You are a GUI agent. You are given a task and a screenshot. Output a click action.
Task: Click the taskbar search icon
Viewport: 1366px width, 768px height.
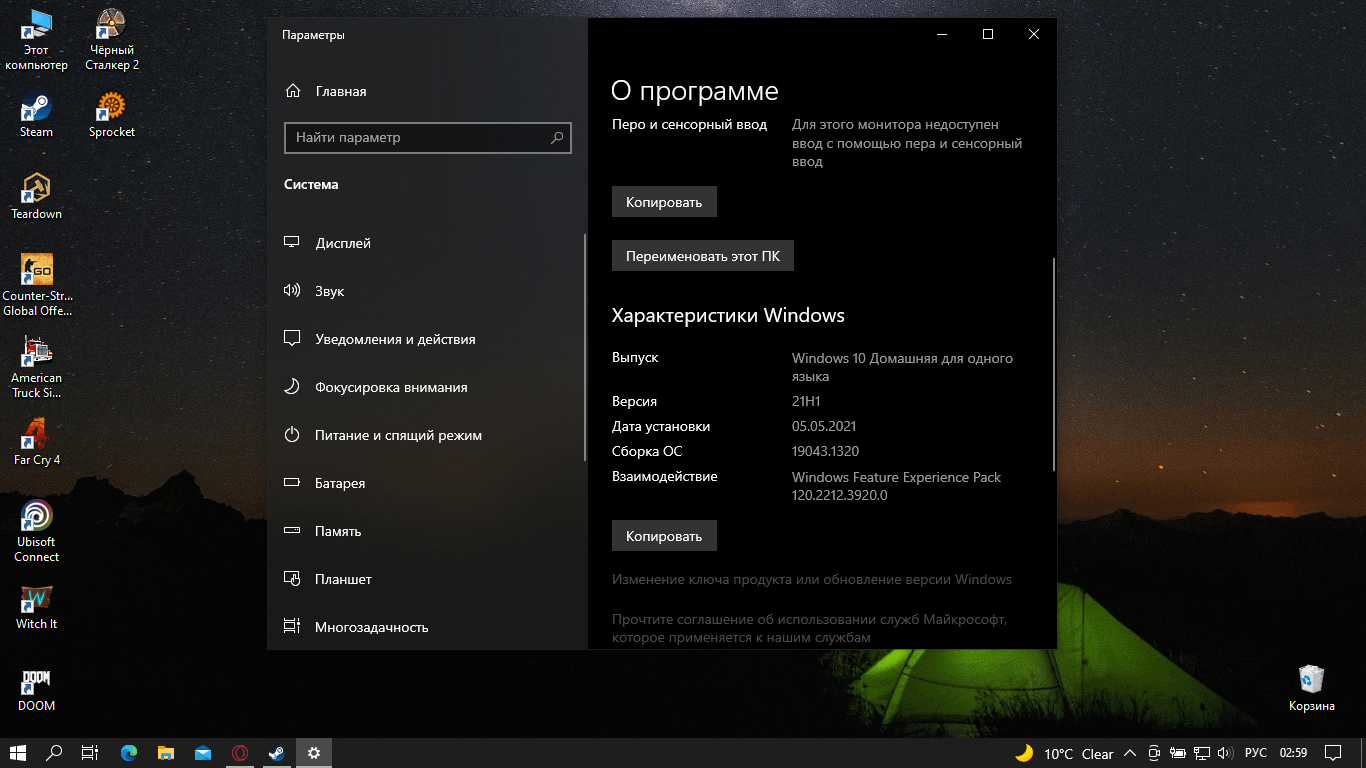(55, 752)
